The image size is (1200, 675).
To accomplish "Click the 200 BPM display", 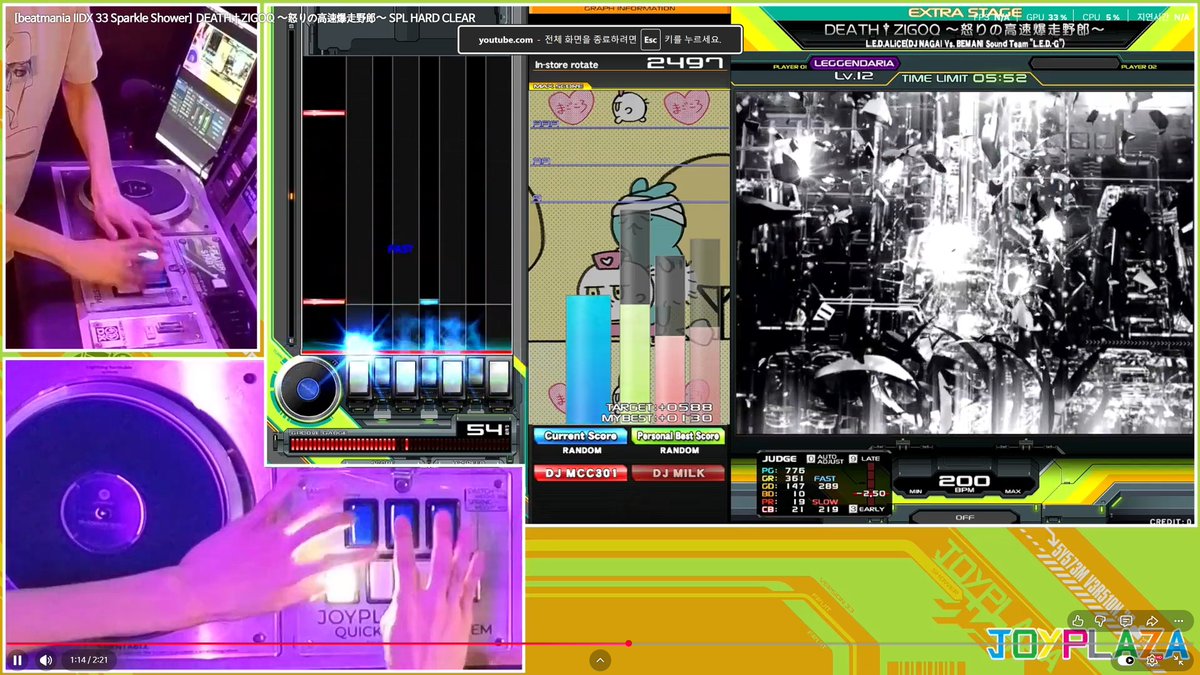I will pos(964,484).
